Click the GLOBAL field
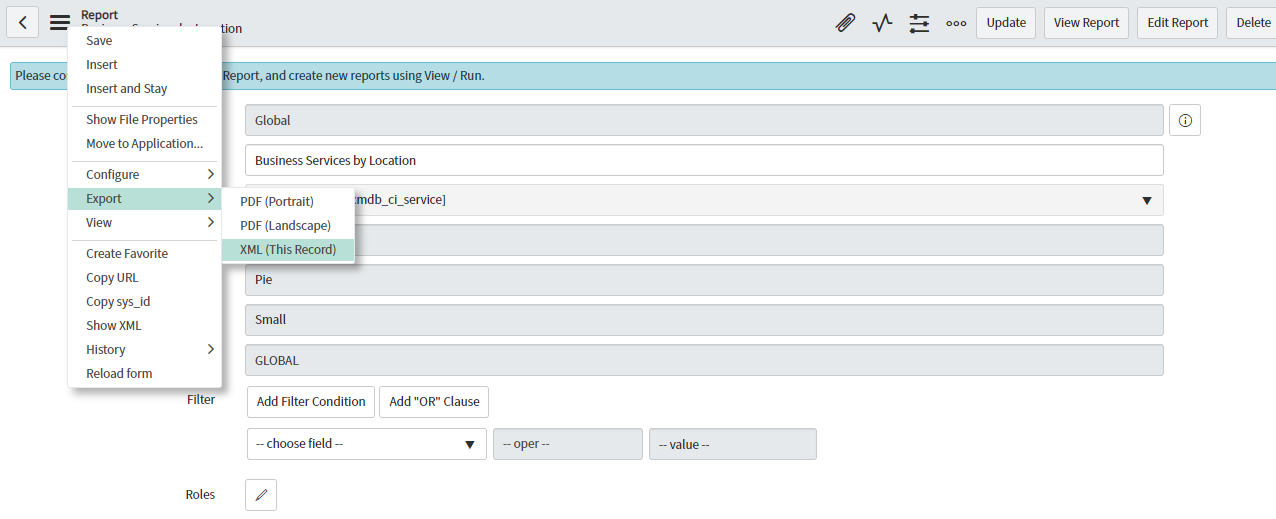The height and width of the screenshot is (519, 1276). click(704, 360)
